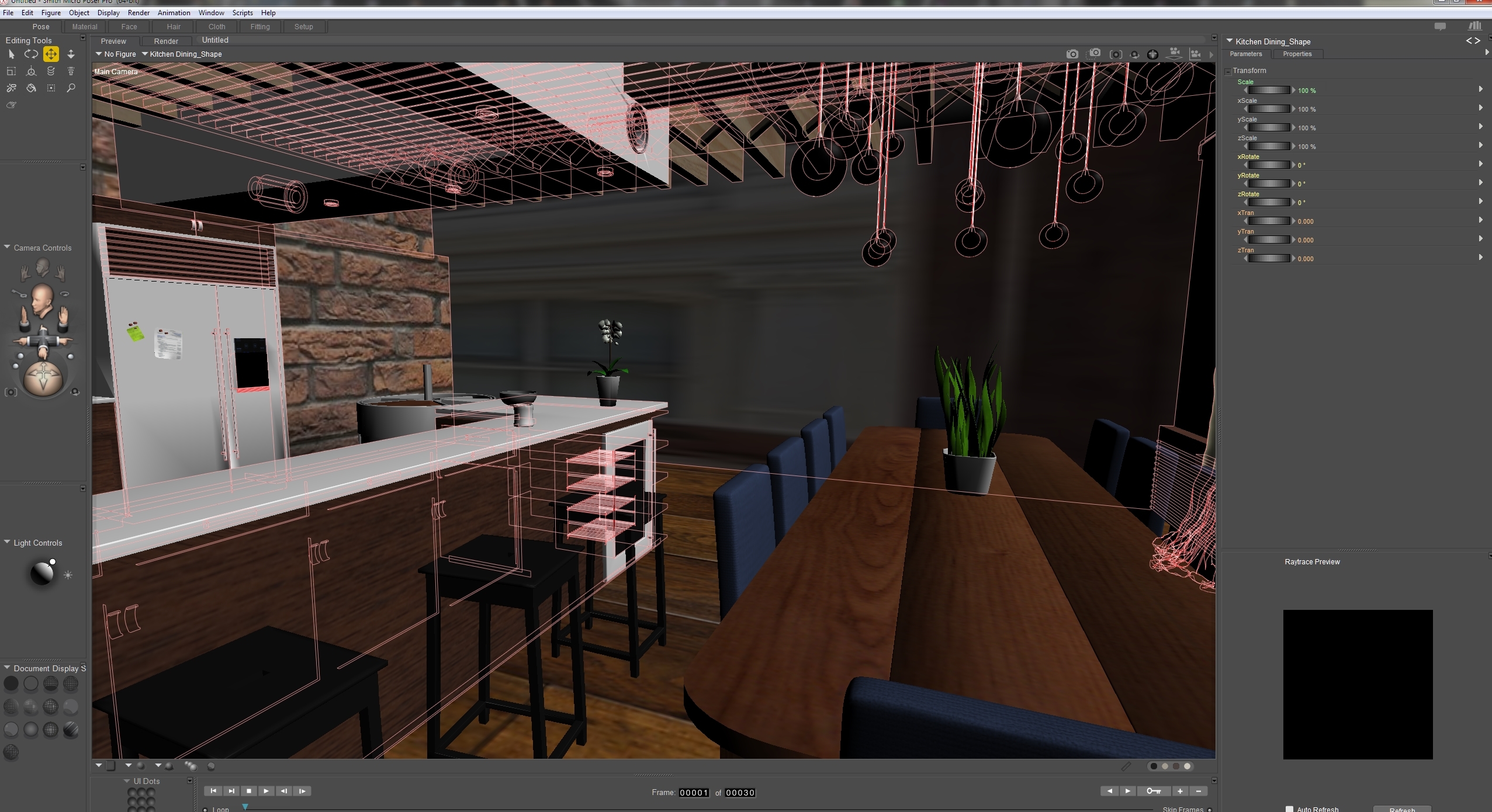The height and width of the screenshot is (812, 1492).
Task: Click the current Frame number field
Action: [x=694, y=793]
